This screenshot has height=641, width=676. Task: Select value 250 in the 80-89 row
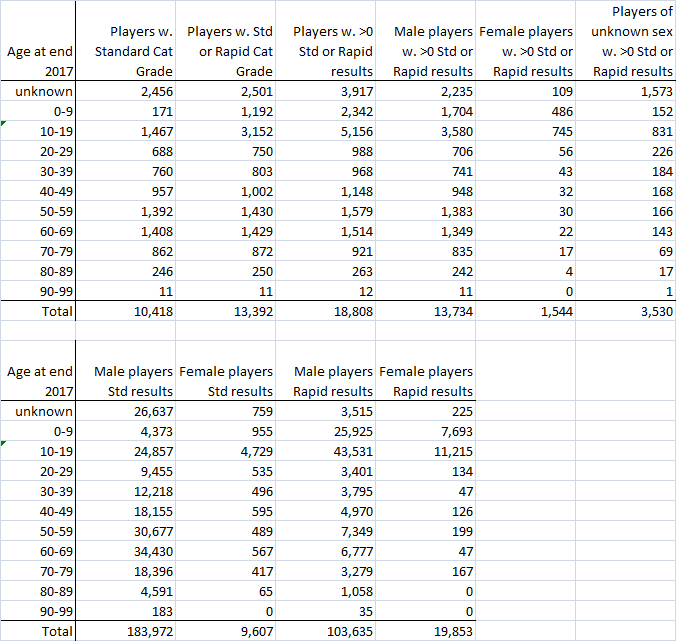[225, 271]
